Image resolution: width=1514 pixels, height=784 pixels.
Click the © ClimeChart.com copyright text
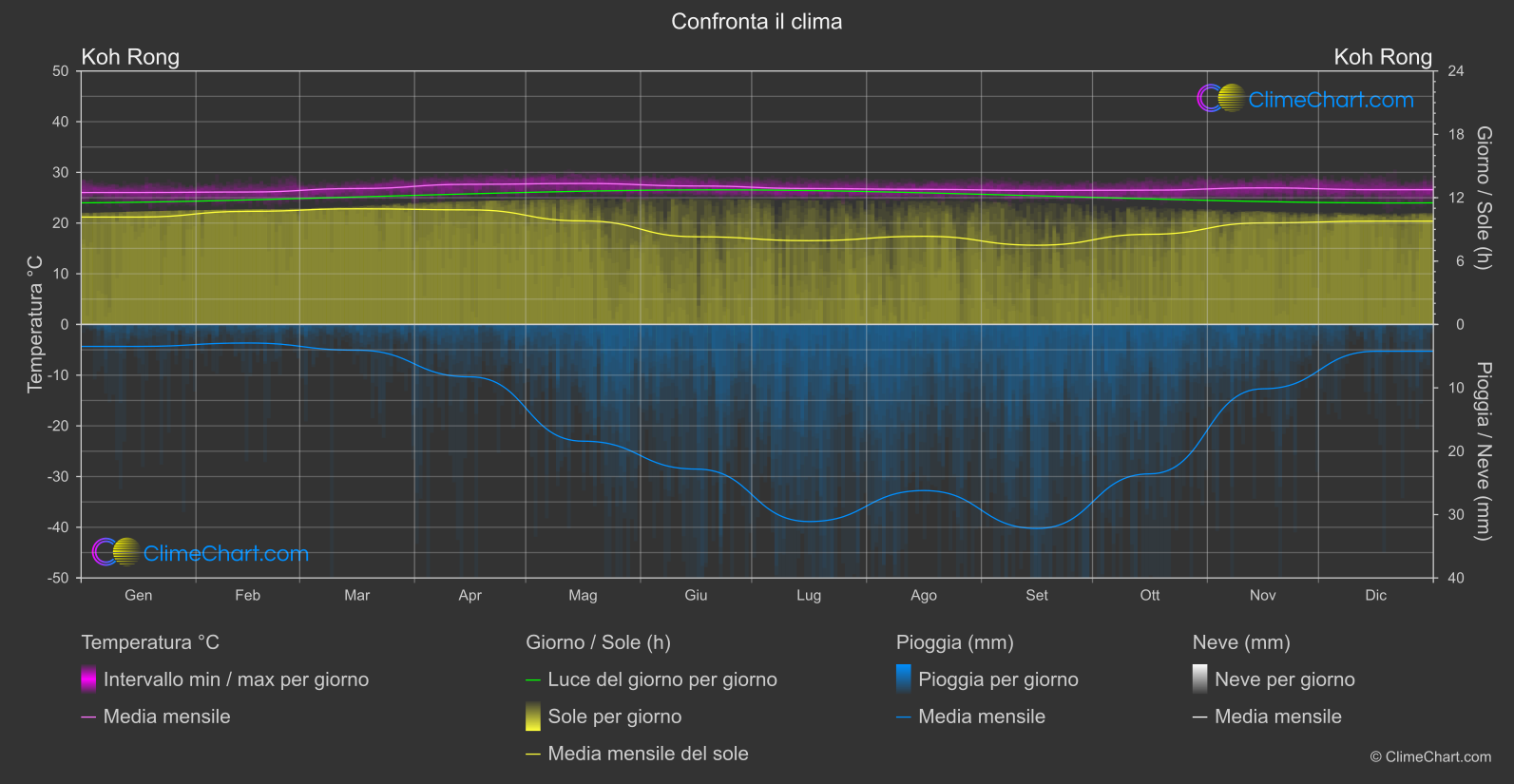pyautogui.click(x=1430, y=756)
